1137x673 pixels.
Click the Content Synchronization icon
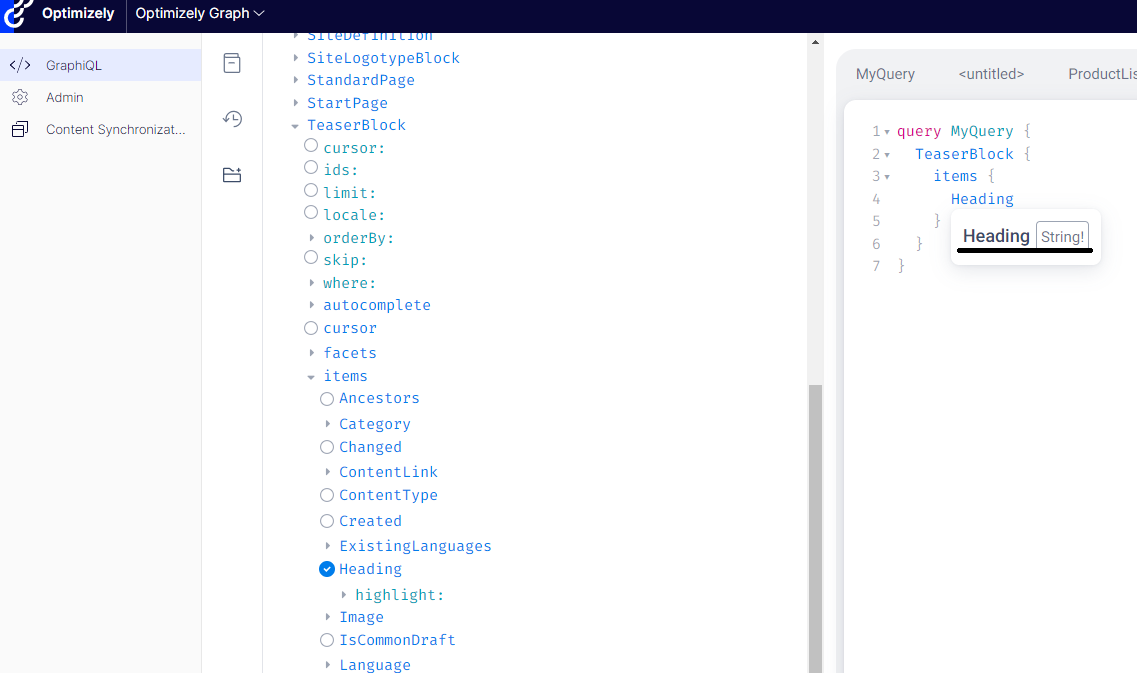(20, 129)
